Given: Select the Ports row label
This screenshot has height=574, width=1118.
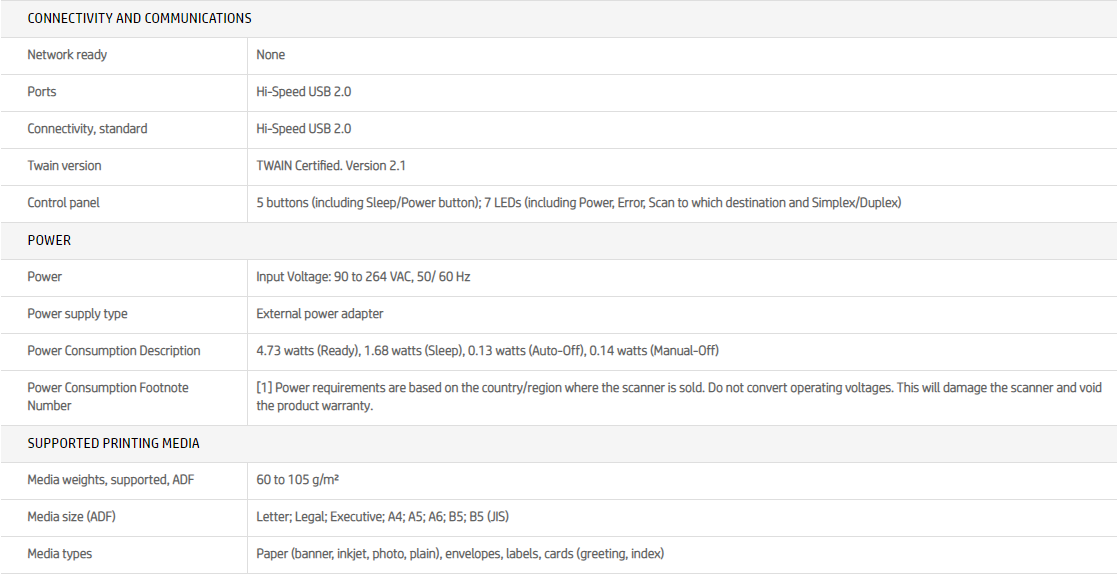Looking at the screenshot, I should (x=42, y=92).
